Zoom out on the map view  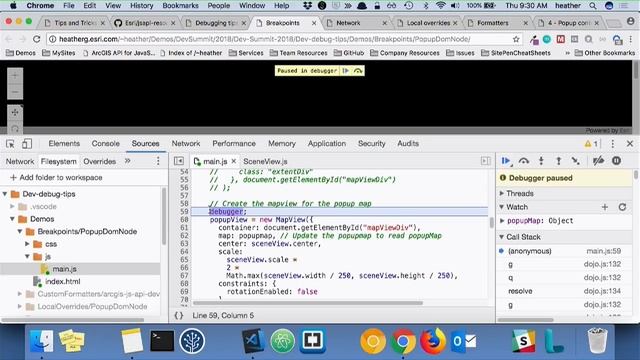pyautogui.click(x=15, y=92)
